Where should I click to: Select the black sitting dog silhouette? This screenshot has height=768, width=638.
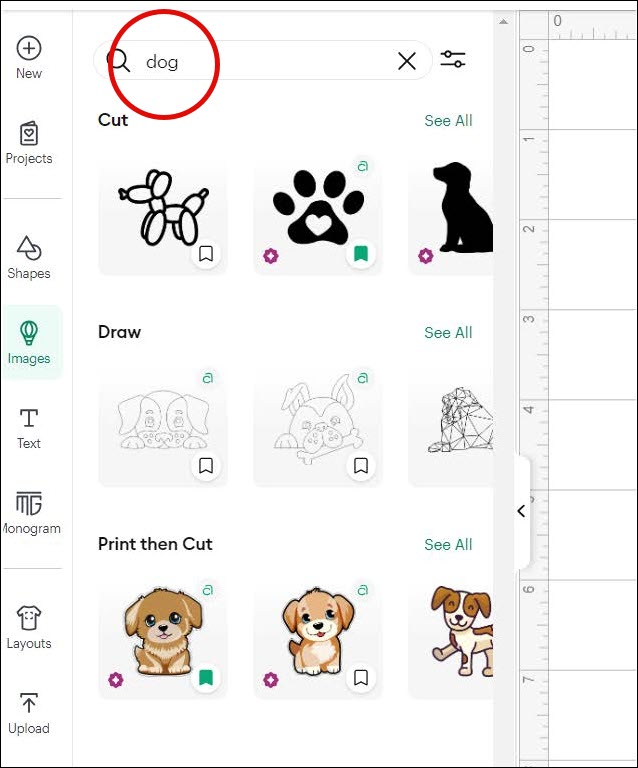pos(451,216)
